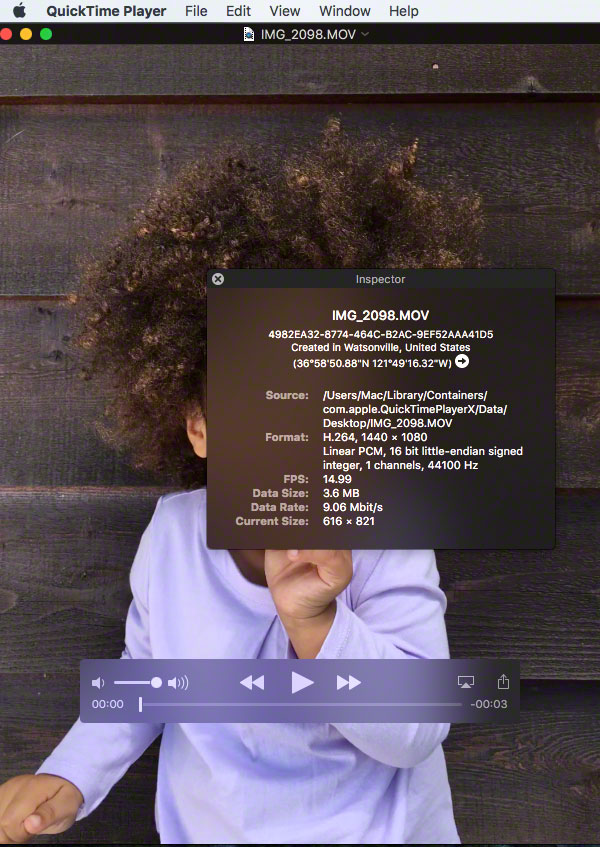Click the Inspector title bar
Viewport: 600px width, 847px height.
(380, 279)
